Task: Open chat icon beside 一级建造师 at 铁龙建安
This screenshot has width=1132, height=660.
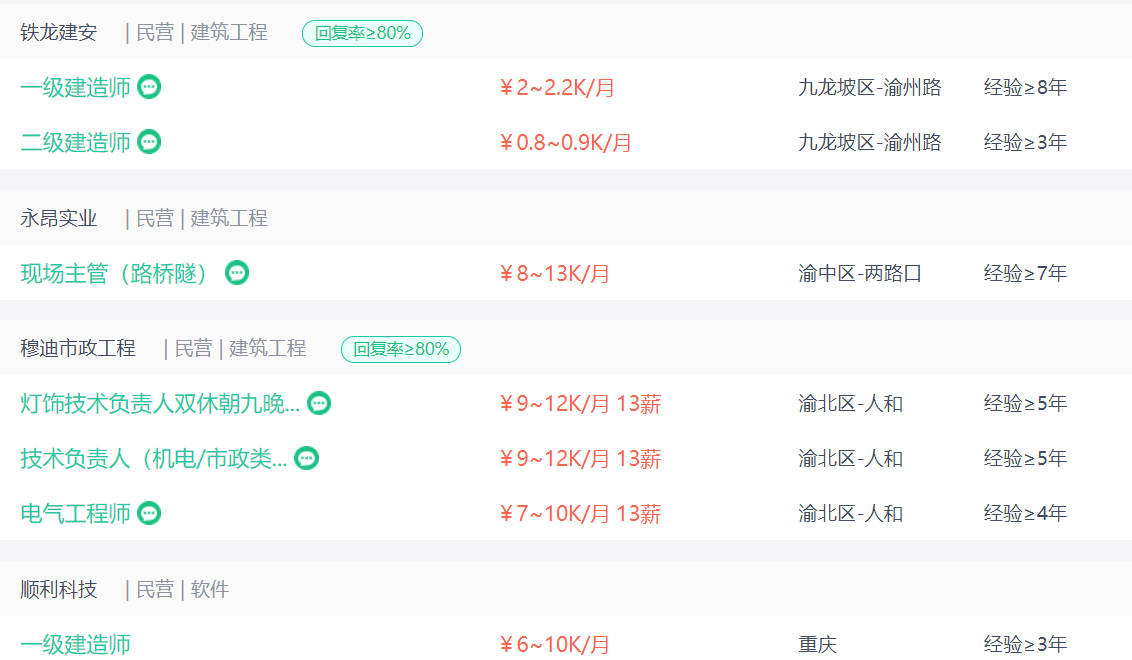Action: pyautogui.click(x=149, y=87)
